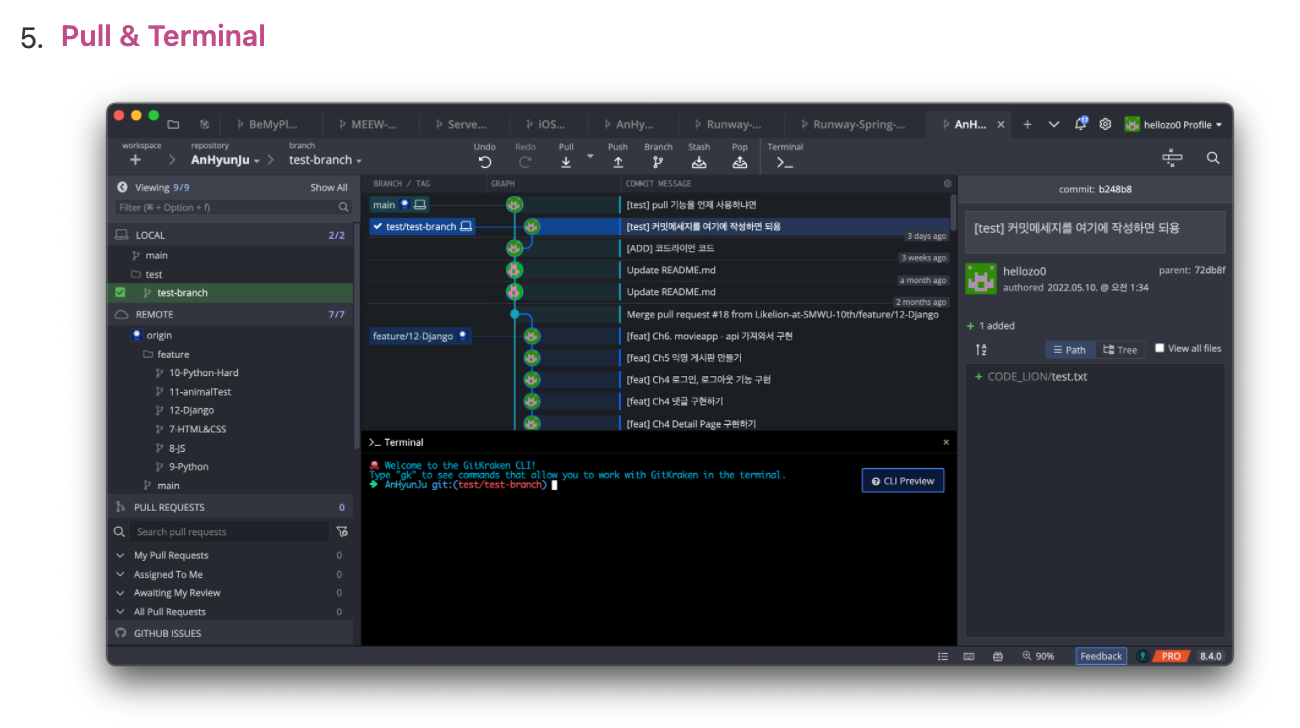Click the zoom 90% status bar item
This screenshot has width=1300, height=728.
click(x=1038, y=656)
